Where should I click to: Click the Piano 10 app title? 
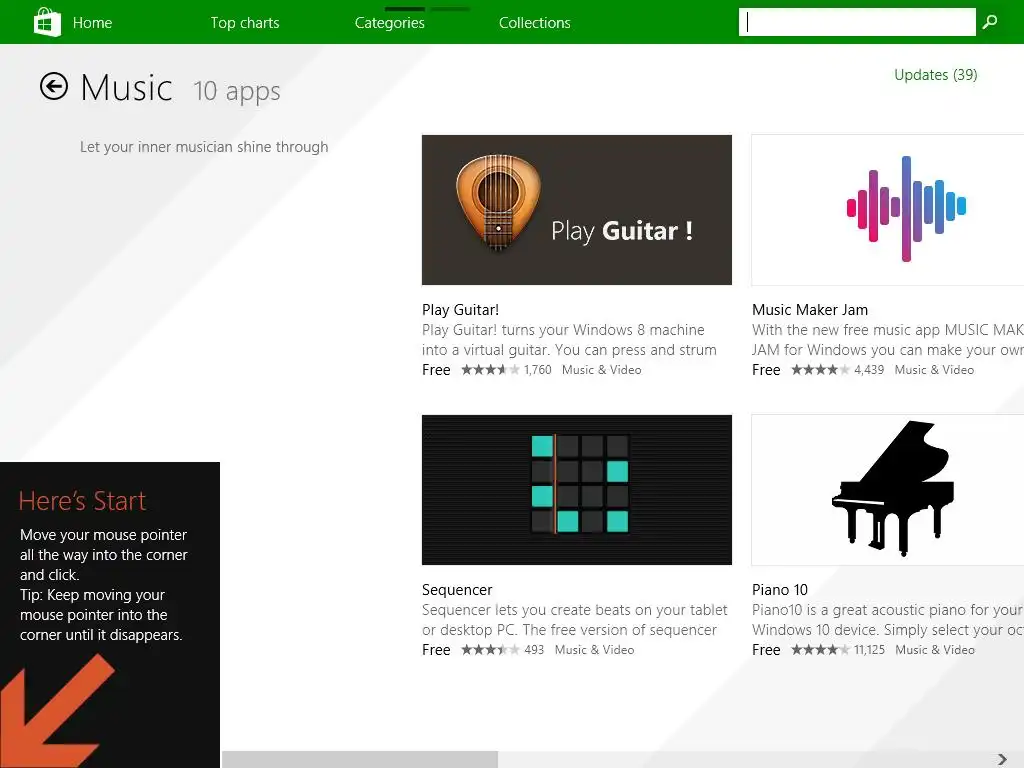coord(780,590)
